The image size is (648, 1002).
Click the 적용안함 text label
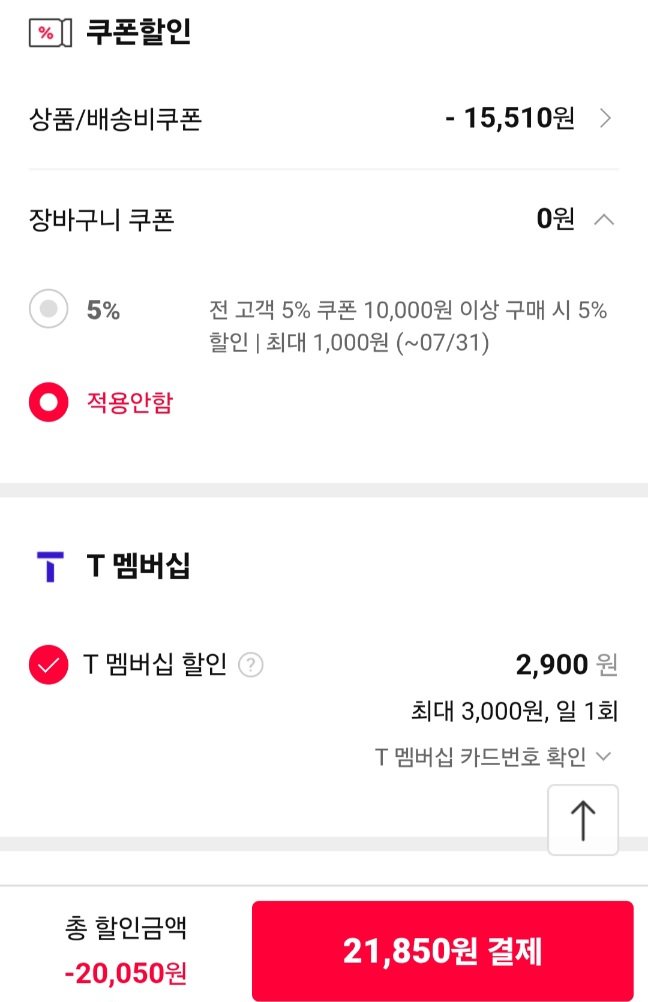coord(130,402)
